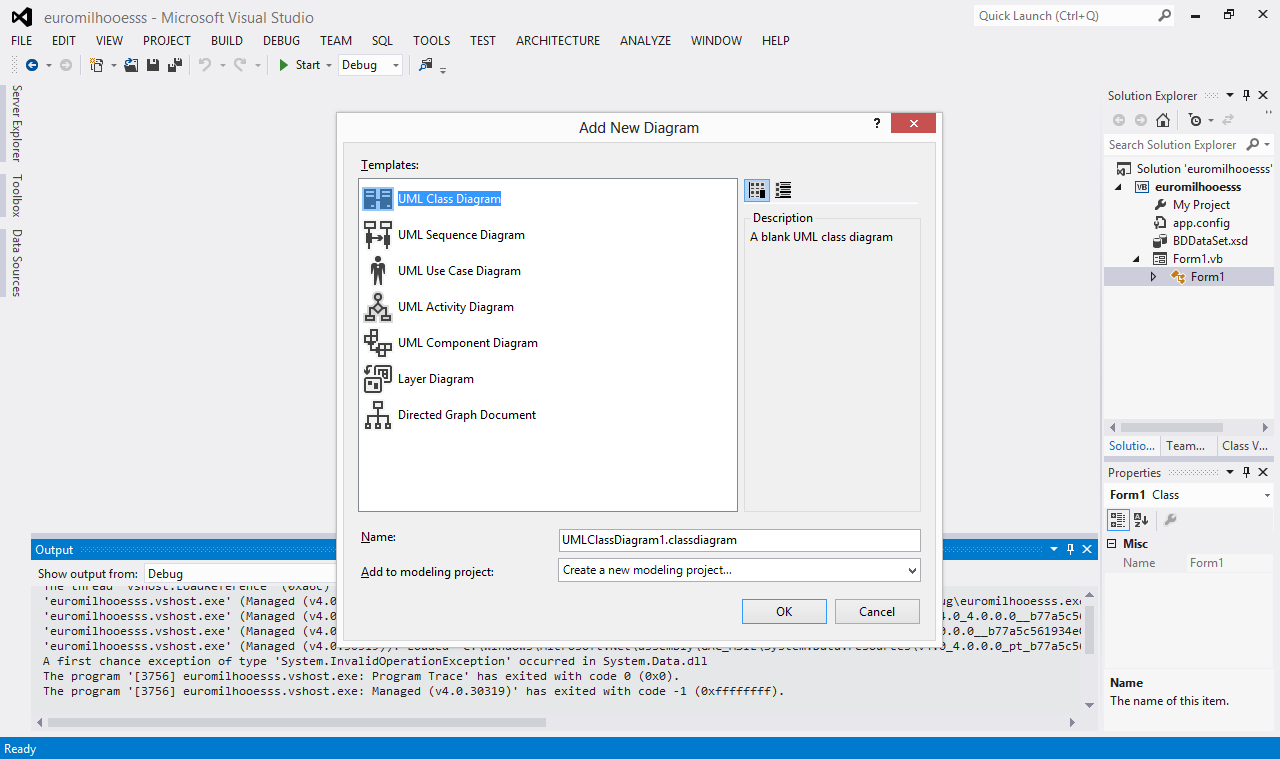Image resolution: width=1280 pixels, height=759 pixels.
Task: Select the UML Sequence Diagram template
Action: [461, 235]
